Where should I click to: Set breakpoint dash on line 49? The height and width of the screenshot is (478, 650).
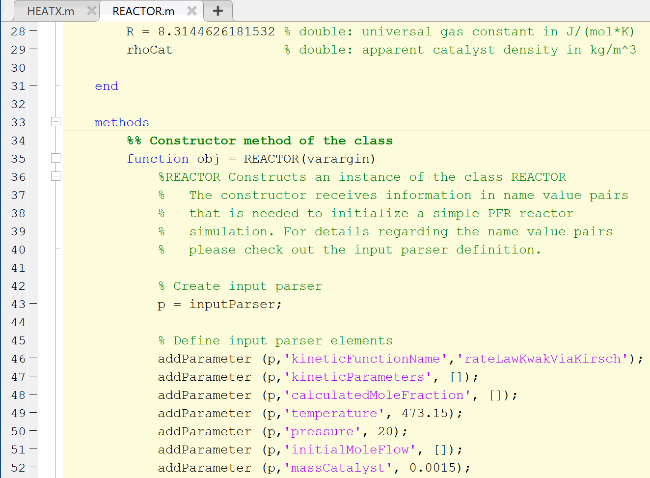33,413
